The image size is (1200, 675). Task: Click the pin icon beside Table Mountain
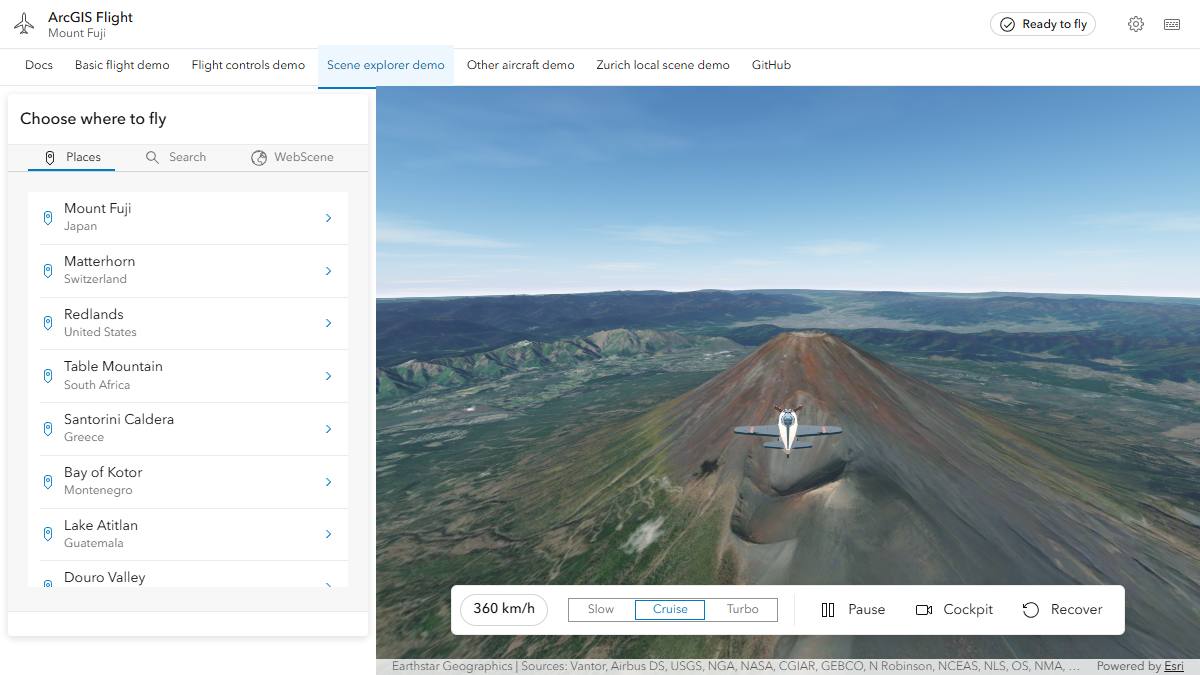click(47, 376)
